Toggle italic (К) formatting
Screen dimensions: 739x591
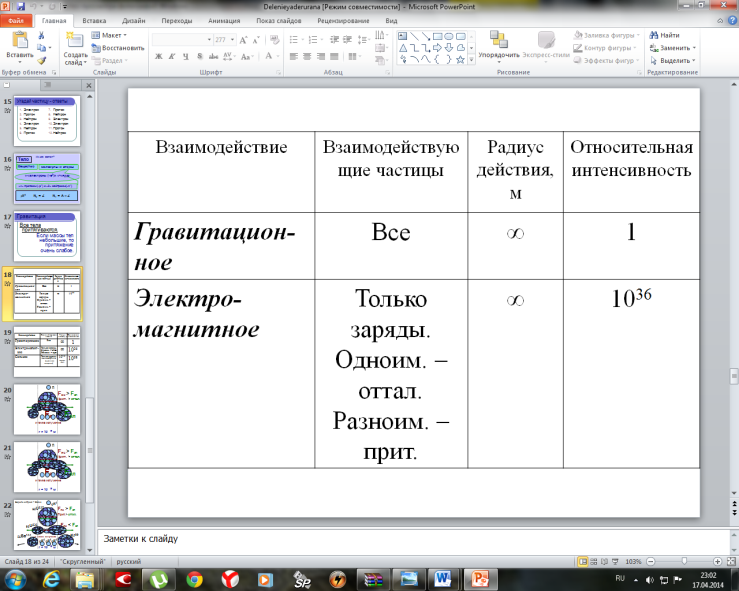click(172, 56)
